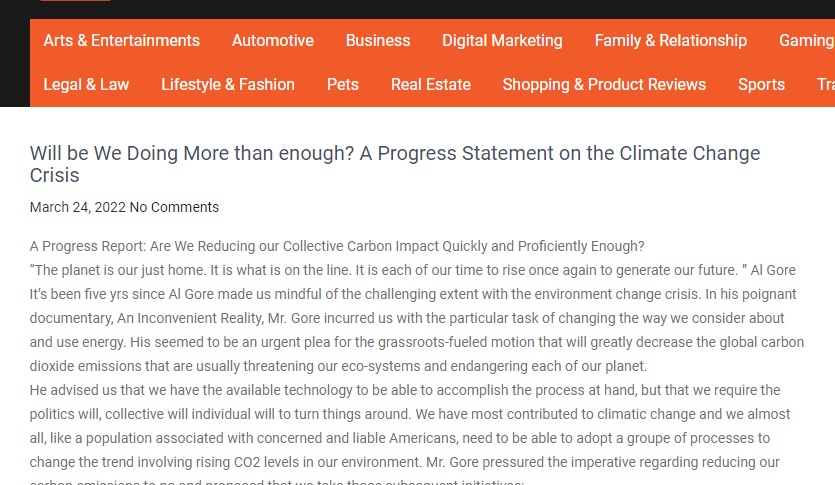
Task: Open Shopping & Product Reviews category
Action: (x=604, y=85)
